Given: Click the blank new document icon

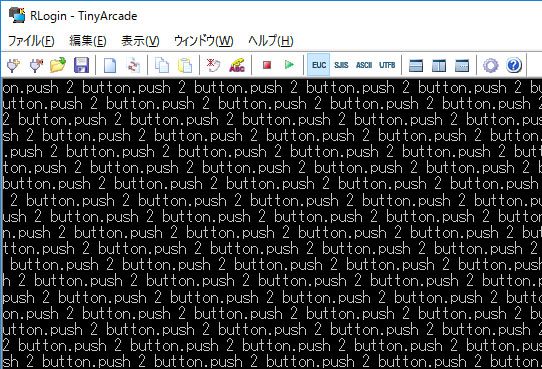Looking at the screenshot, I should coord(110,65).
